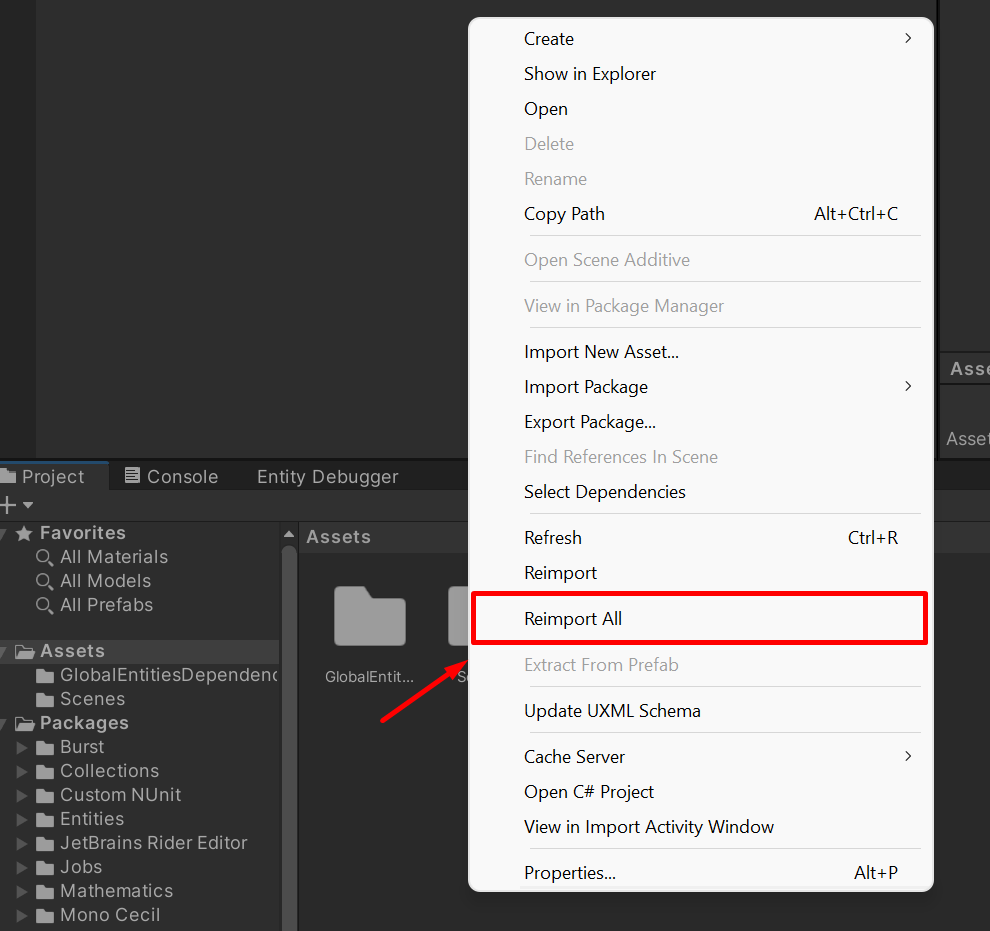
Task: Click the Assets open-folder icon
Action: 25,651
